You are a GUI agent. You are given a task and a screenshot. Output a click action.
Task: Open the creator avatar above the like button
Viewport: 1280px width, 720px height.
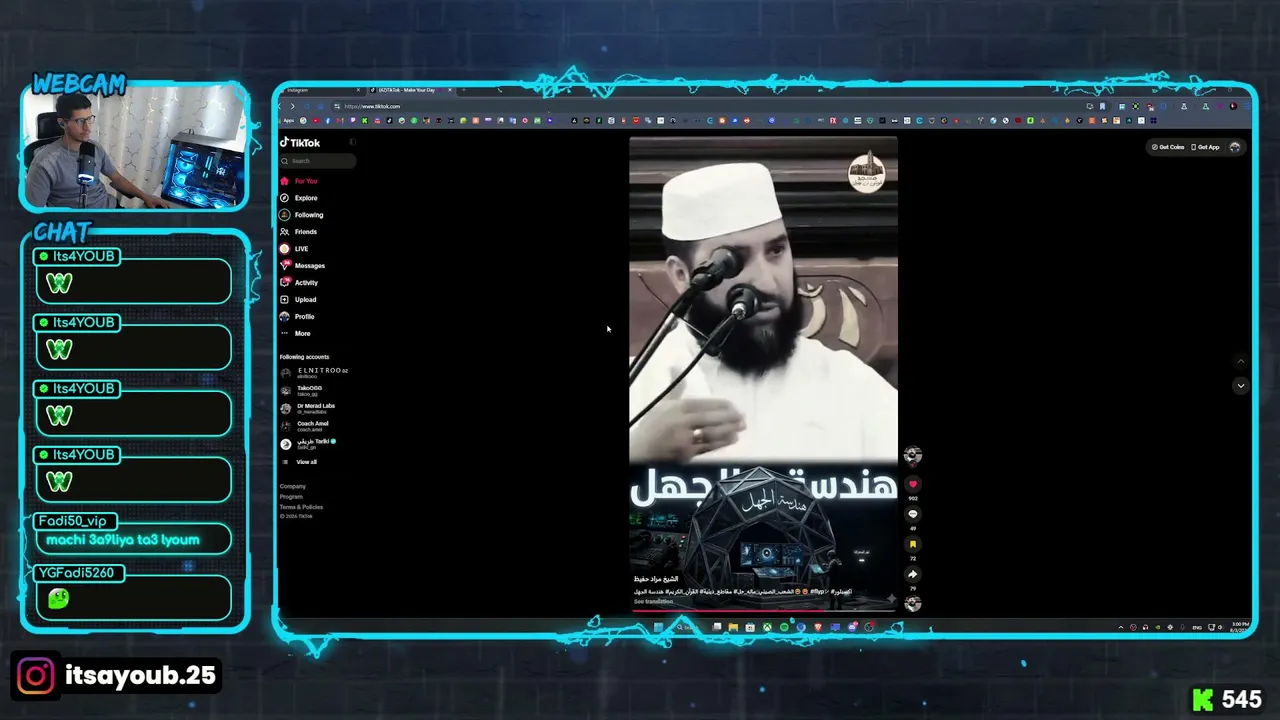click(x=912, y=455)
